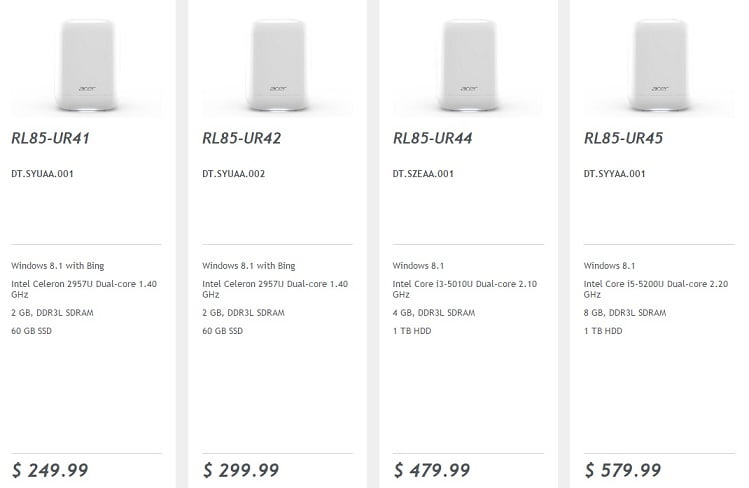Open the RL85-UR41 model title

pos(51,139)
